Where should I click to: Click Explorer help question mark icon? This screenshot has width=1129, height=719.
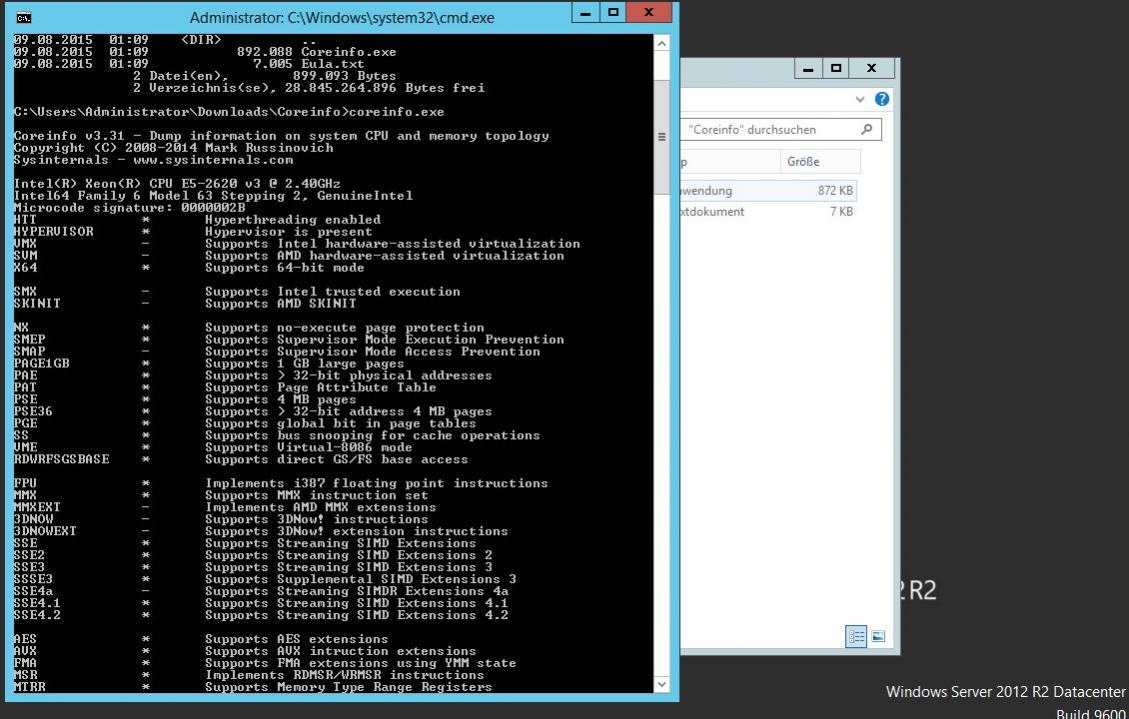click(881, 99)
